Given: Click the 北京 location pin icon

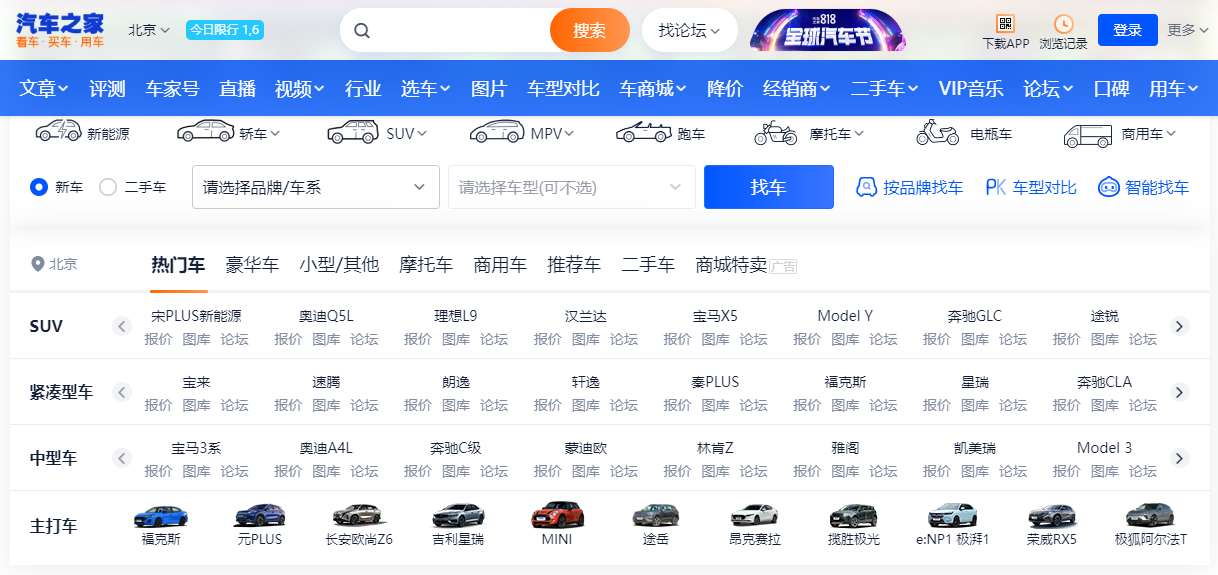Looking at the screenshot, I should (x=38, y=264).
